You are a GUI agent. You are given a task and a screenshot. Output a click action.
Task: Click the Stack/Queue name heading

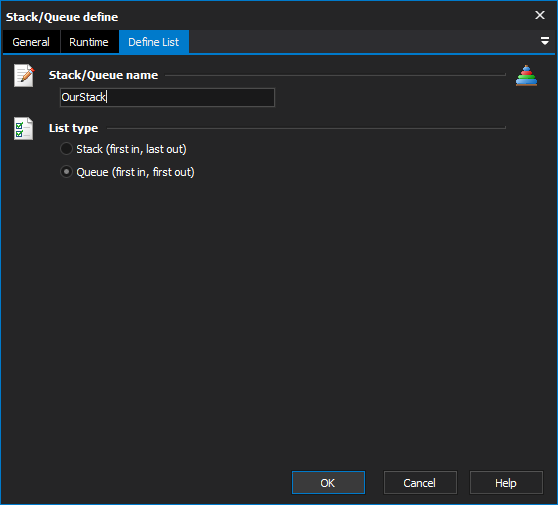click(x=103, y=75)
